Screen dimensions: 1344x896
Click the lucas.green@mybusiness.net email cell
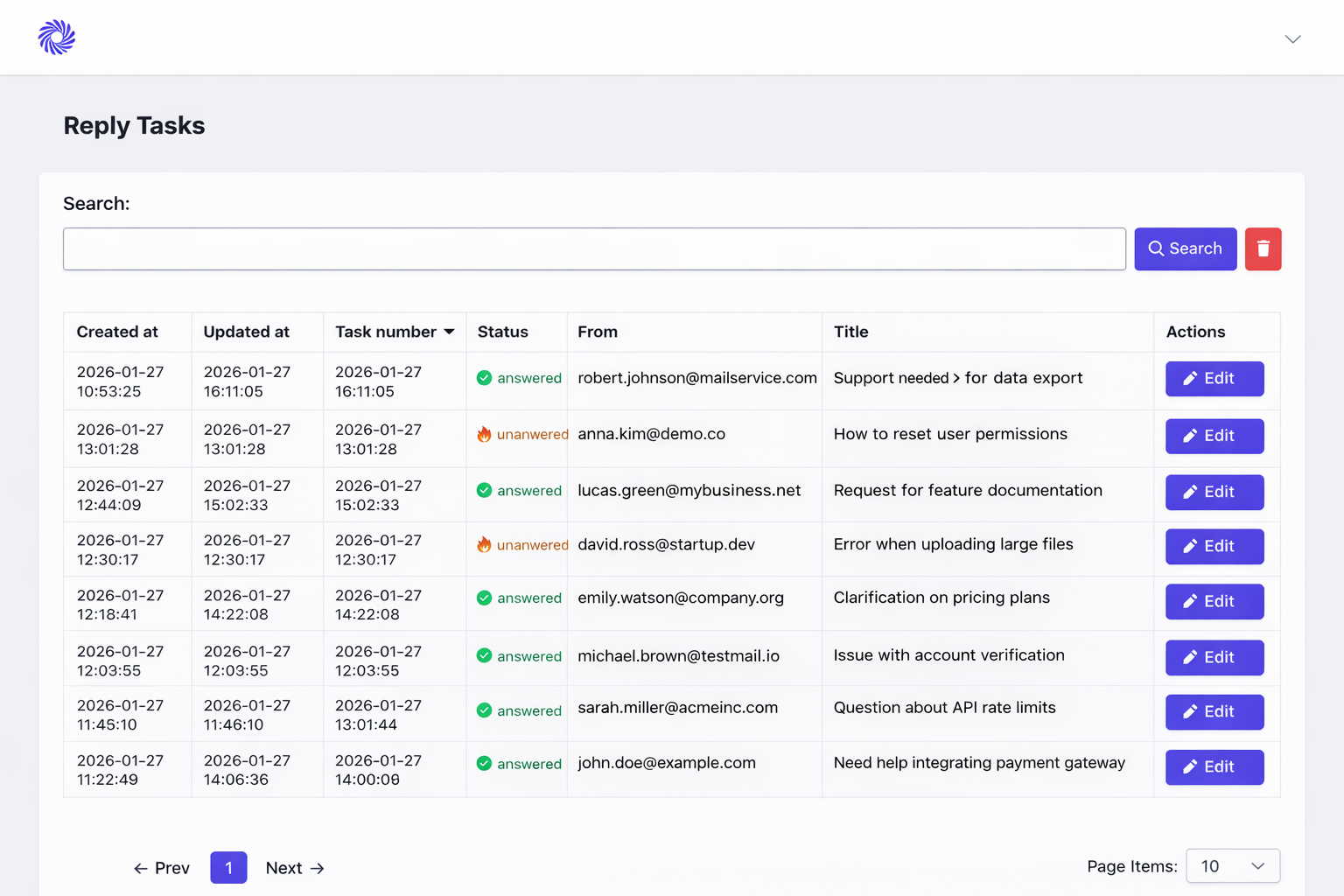(x=689, y=491)
